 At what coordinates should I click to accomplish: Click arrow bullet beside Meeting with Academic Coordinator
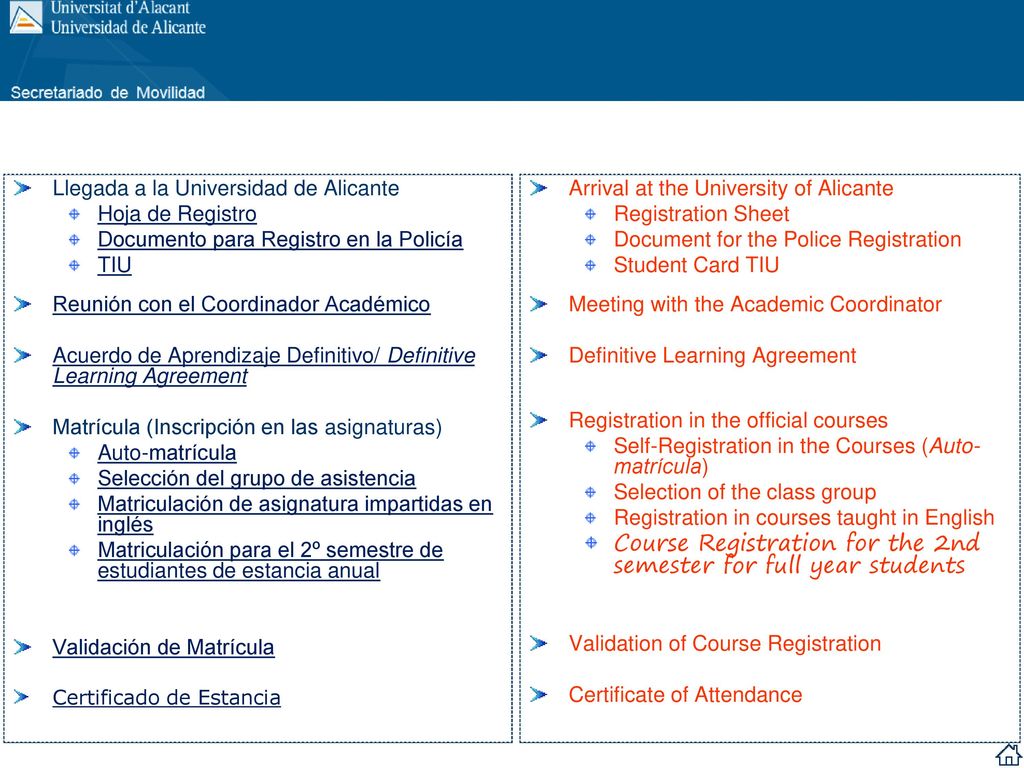(539, 304)
